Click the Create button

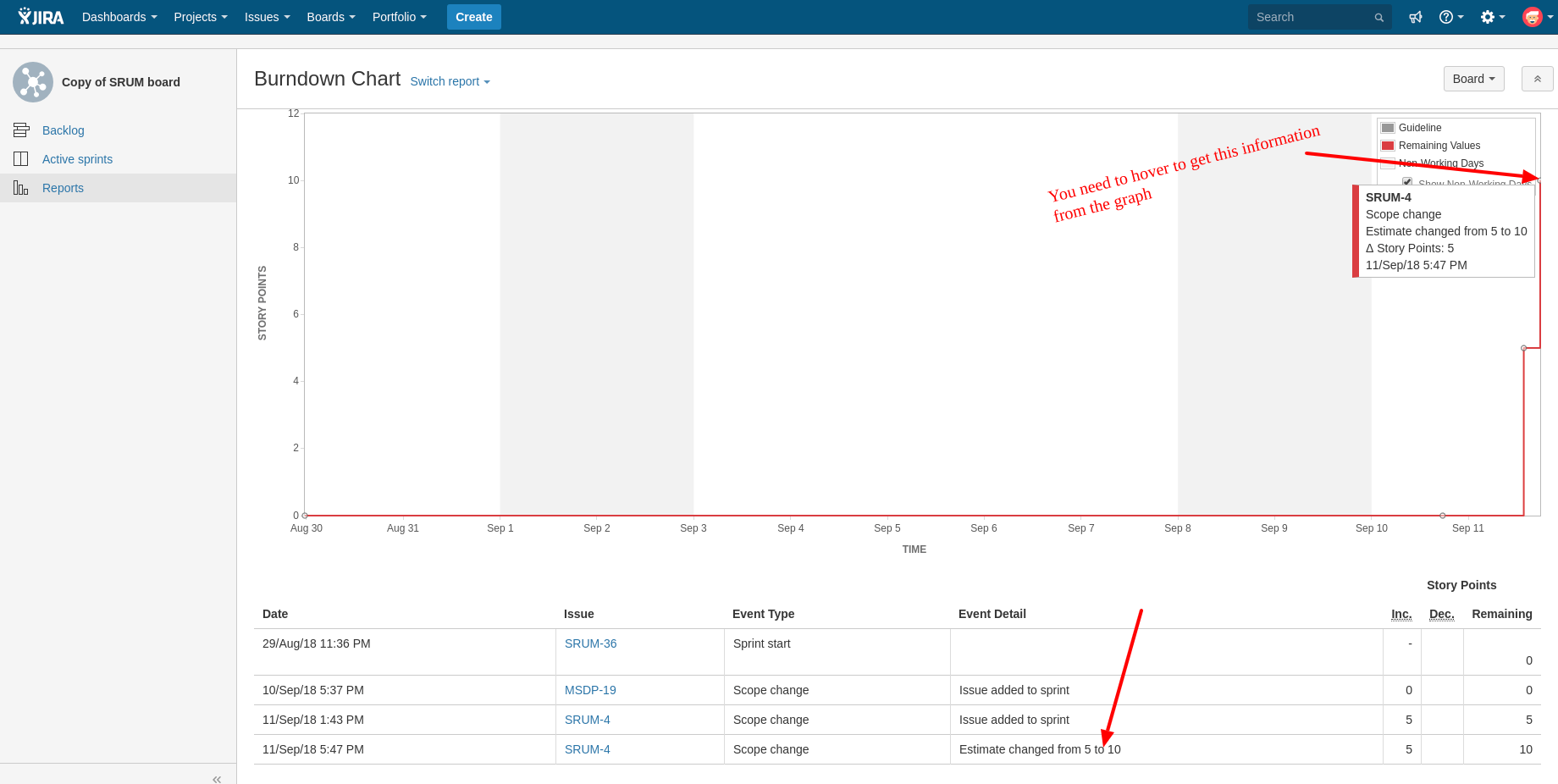[473, 17]
